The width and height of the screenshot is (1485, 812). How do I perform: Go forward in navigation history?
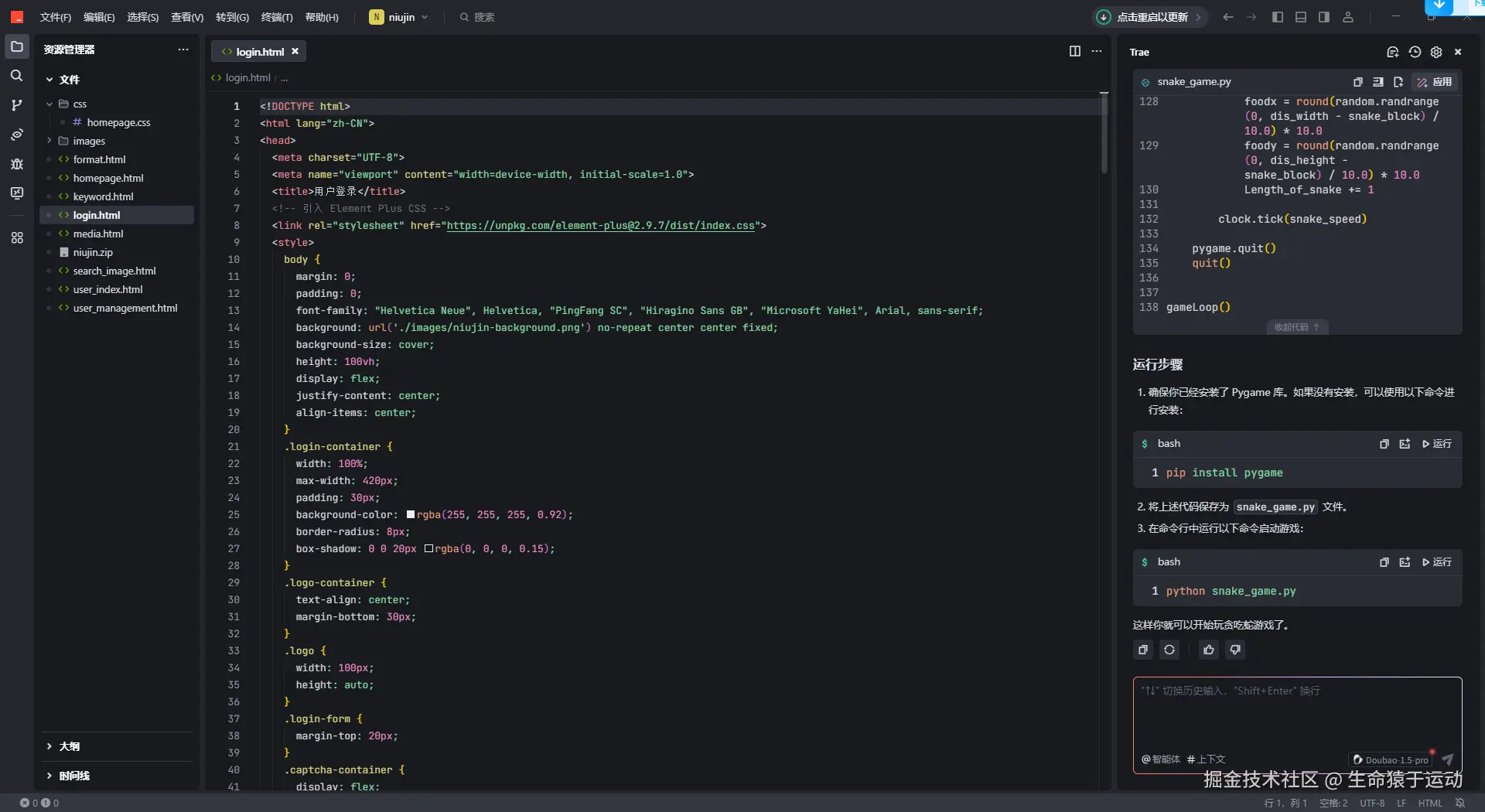tap(1251, 17)
